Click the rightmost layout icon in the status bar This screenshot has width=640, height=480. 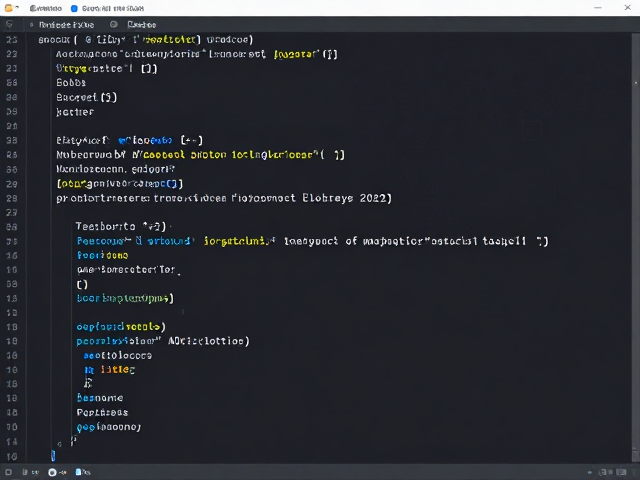[x=622, y=472]
